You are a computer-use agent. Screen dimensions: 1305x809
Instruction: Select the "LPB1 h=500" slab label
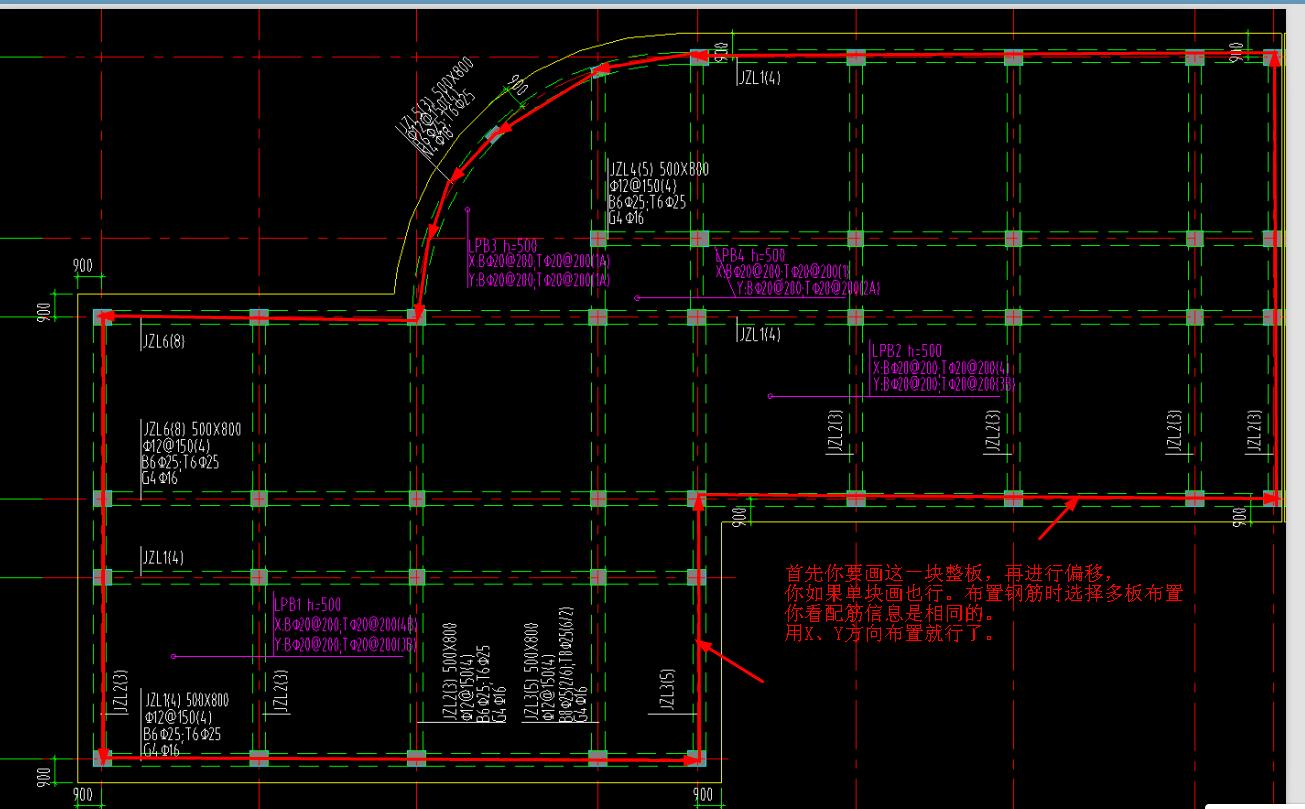(x=307, y=605)
